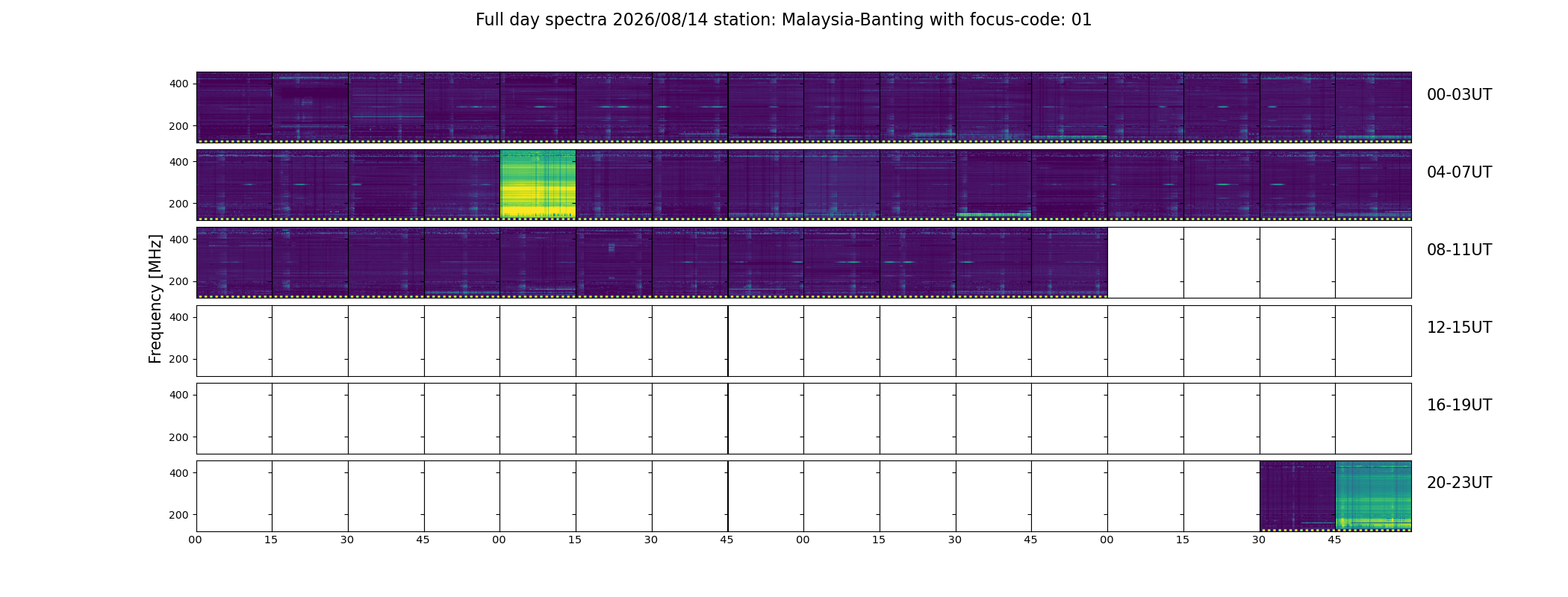
Task: Open the 08:00 spectrum panel in 08-11UT row
Action: point(234,262)
